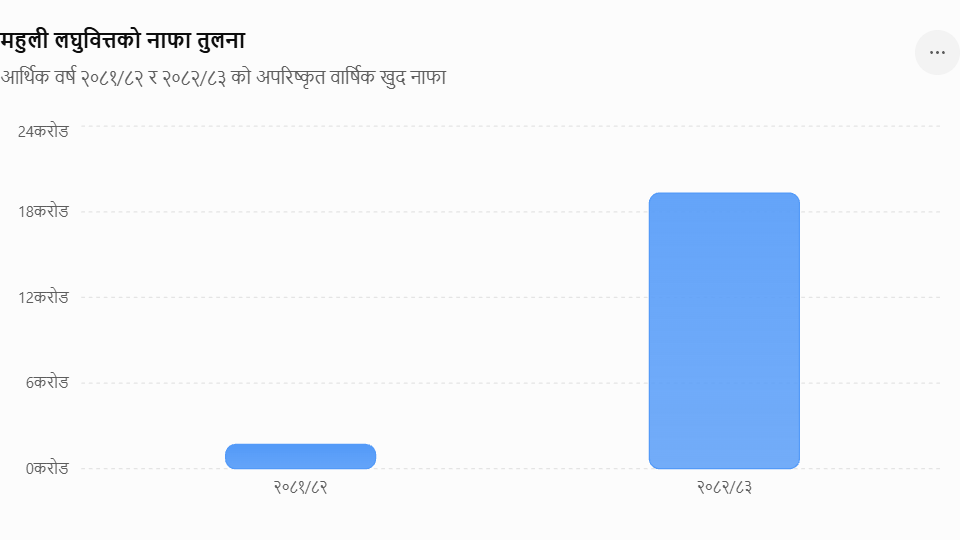Click the २०८१/८२ x-axis label

point(301,487)
